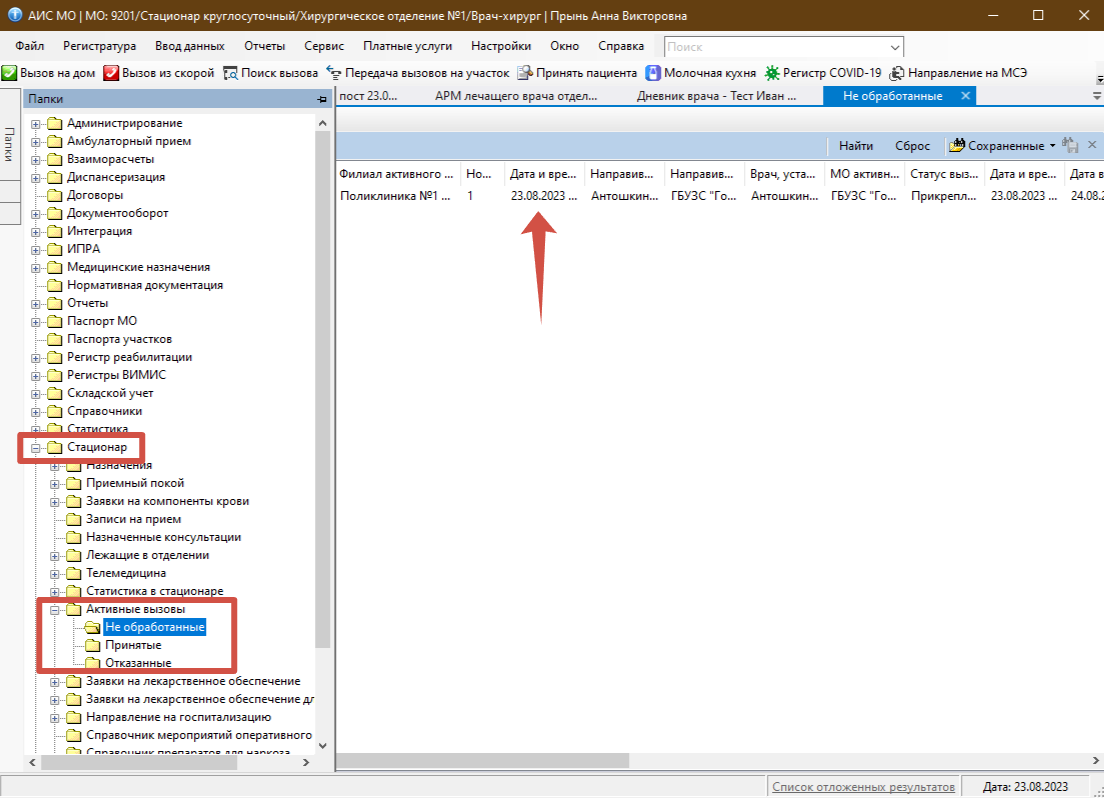Screen dimensions: 1104x798
Task: Click the 'Статус выз...' column header
Action: (x=943, y=174)
